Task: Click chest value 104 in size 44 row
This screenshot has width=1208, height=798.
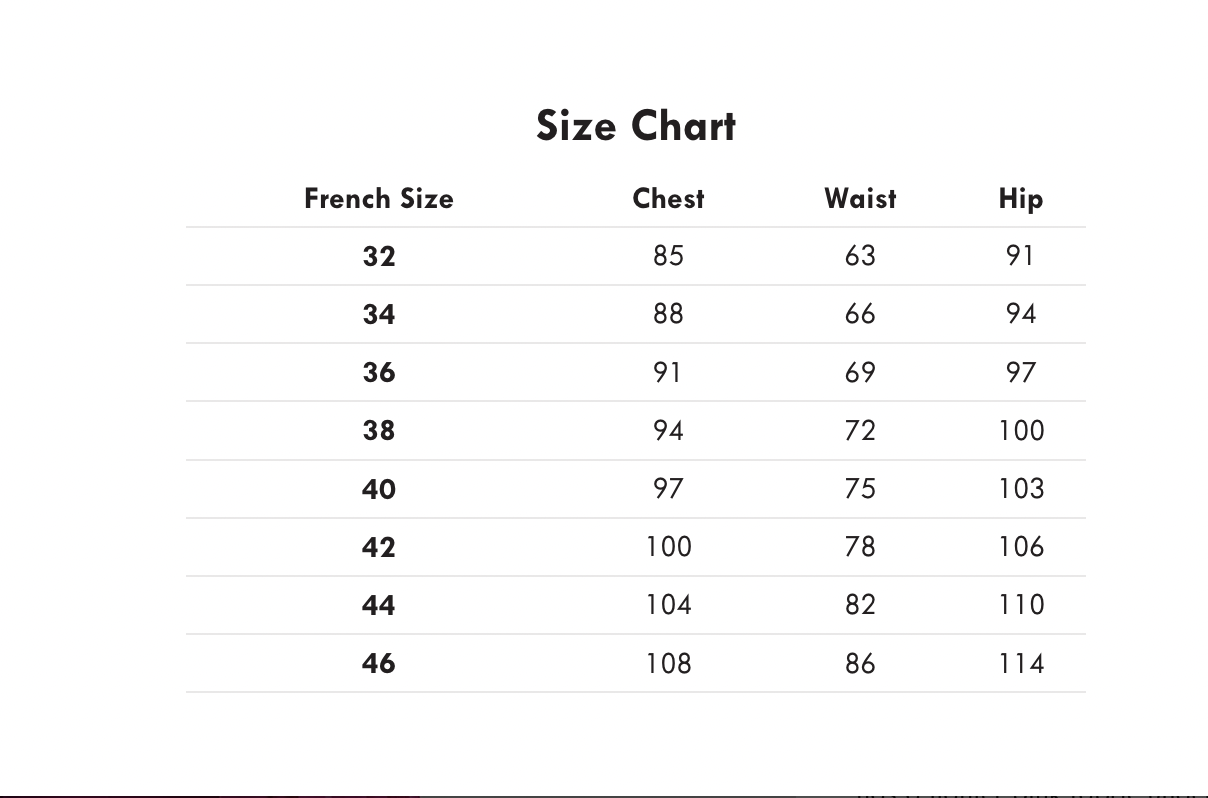Action: (668, 604)
